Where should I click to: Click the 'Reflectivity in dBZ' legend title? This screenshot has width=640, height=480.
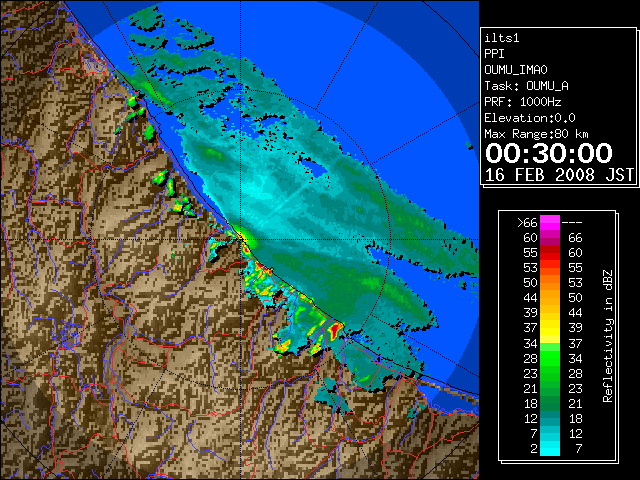[x=608, y=336]
